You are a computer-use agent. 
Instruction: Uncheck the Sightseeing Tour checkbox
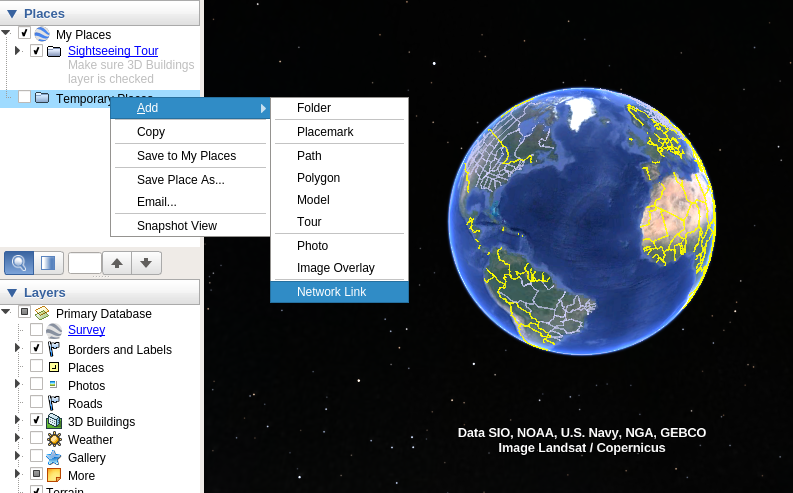(36, 51)
